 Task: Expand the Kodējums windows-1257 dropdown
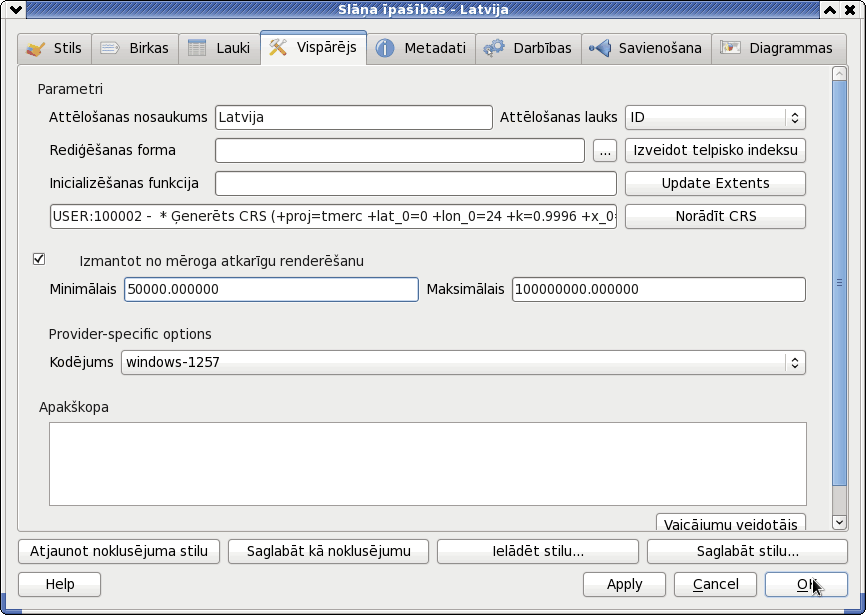[463, 362]
